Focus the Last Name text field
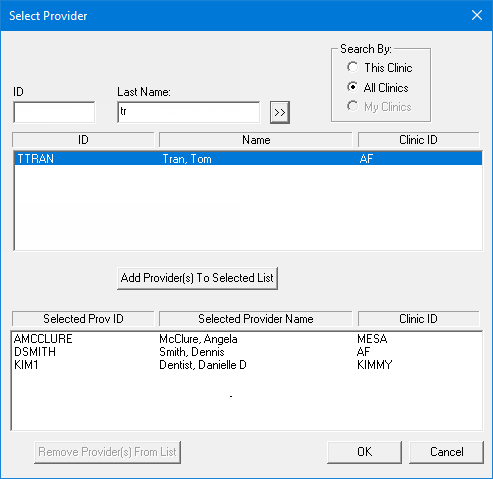The width and height of the screenshot is (493, 479). click(189, 112)
